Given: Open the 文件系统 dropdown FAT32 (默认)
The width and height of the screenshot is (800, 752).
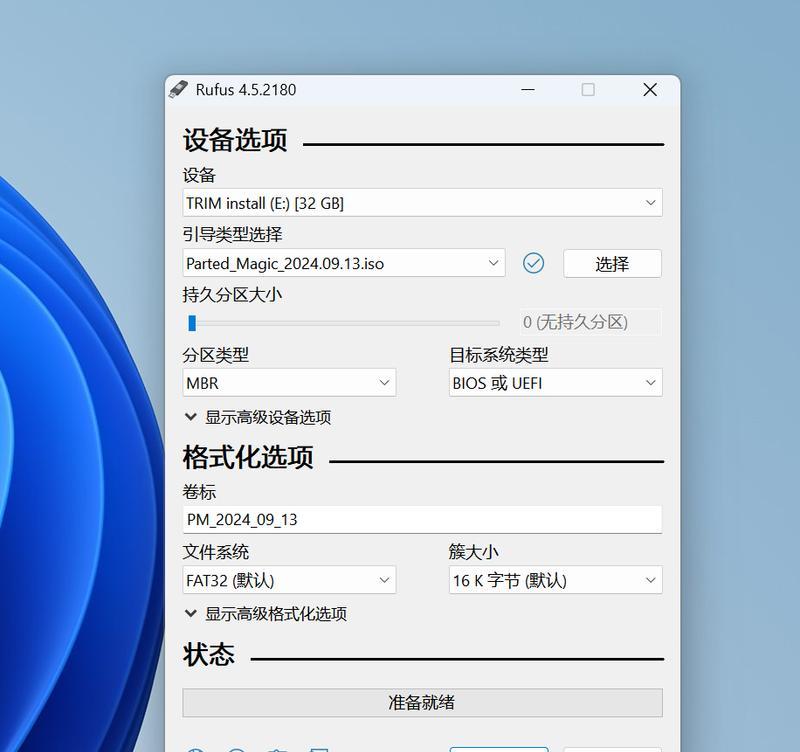Looking at the screenshot, I should pyautogui.click(x=289, y=580).
